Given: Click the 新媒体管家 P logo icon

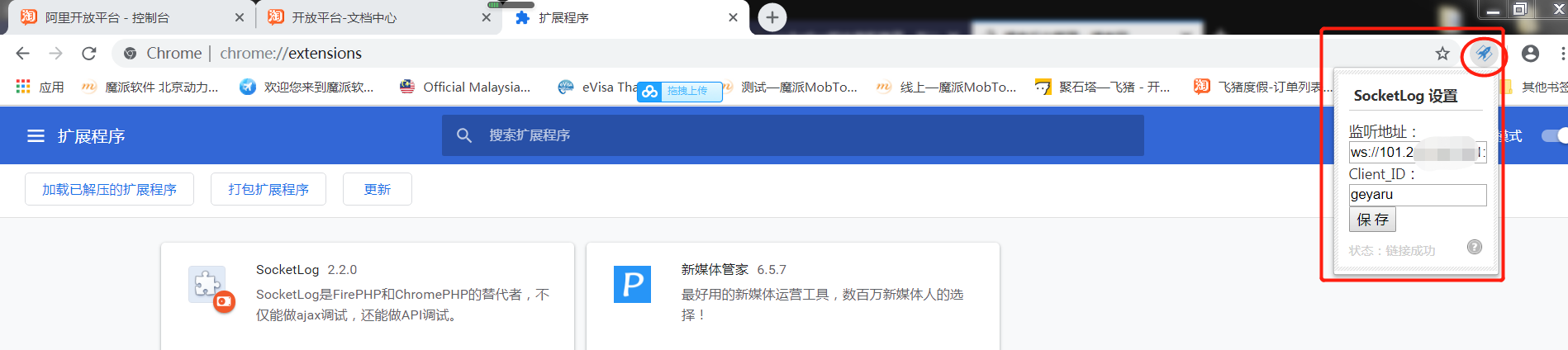Looking at the screenshot, I should (x=632, y=284).
